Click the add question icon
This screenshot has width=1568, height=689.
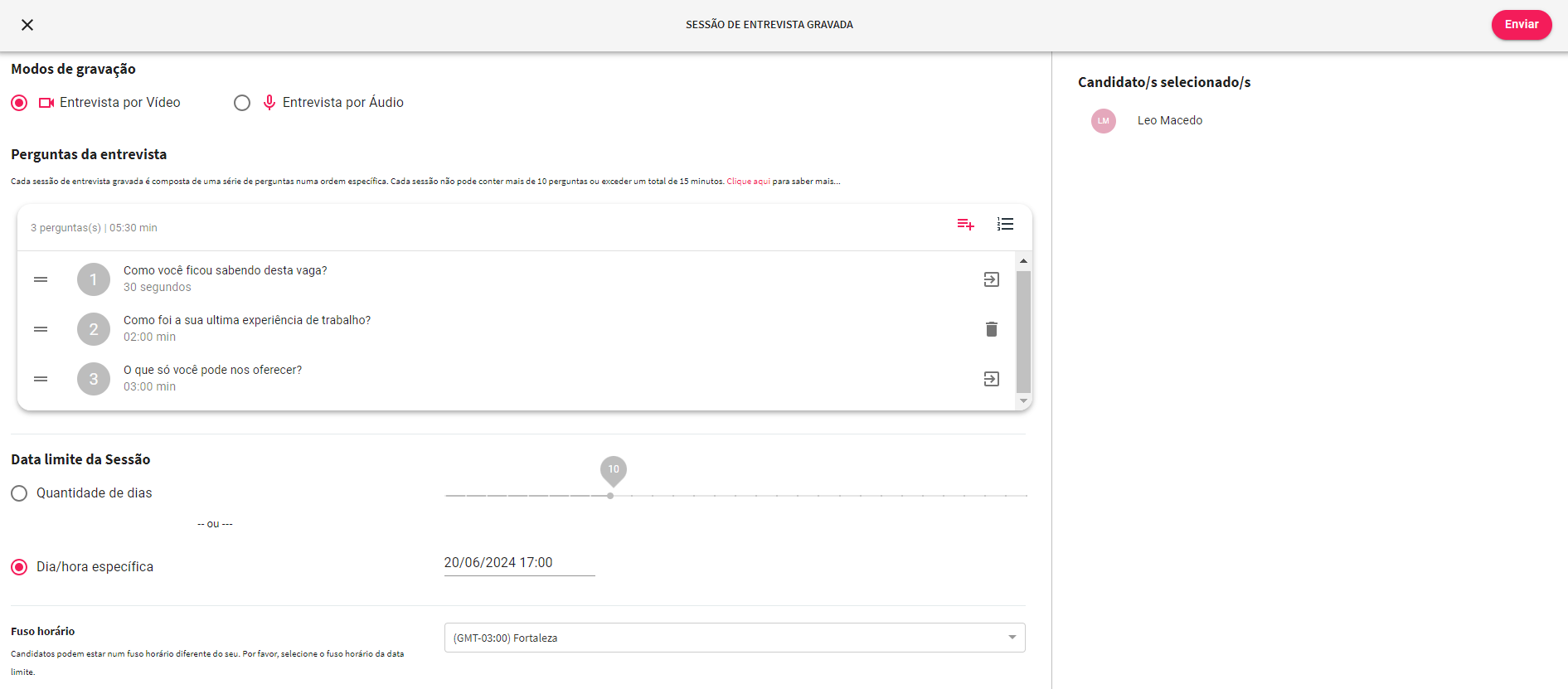click(x=965, y=225)
